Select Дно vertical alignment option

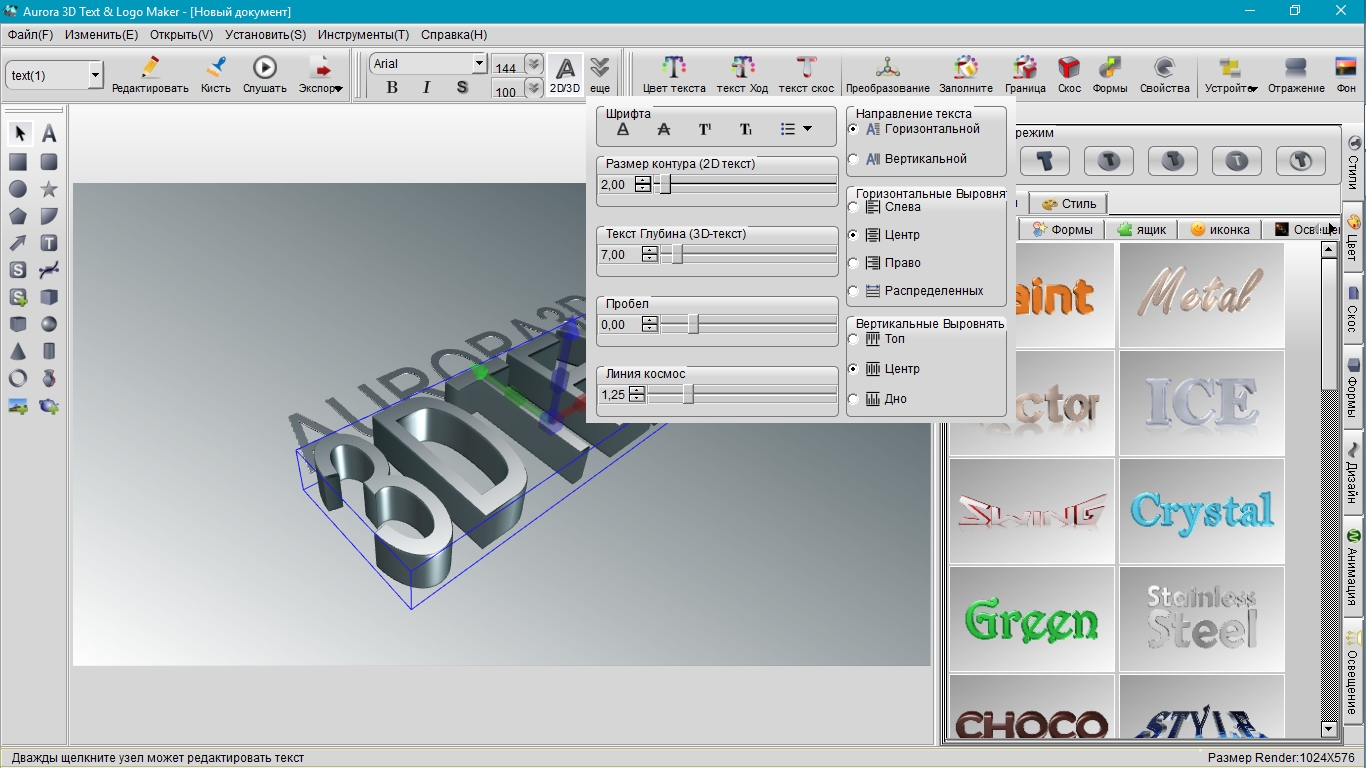(x=853, y=399)
